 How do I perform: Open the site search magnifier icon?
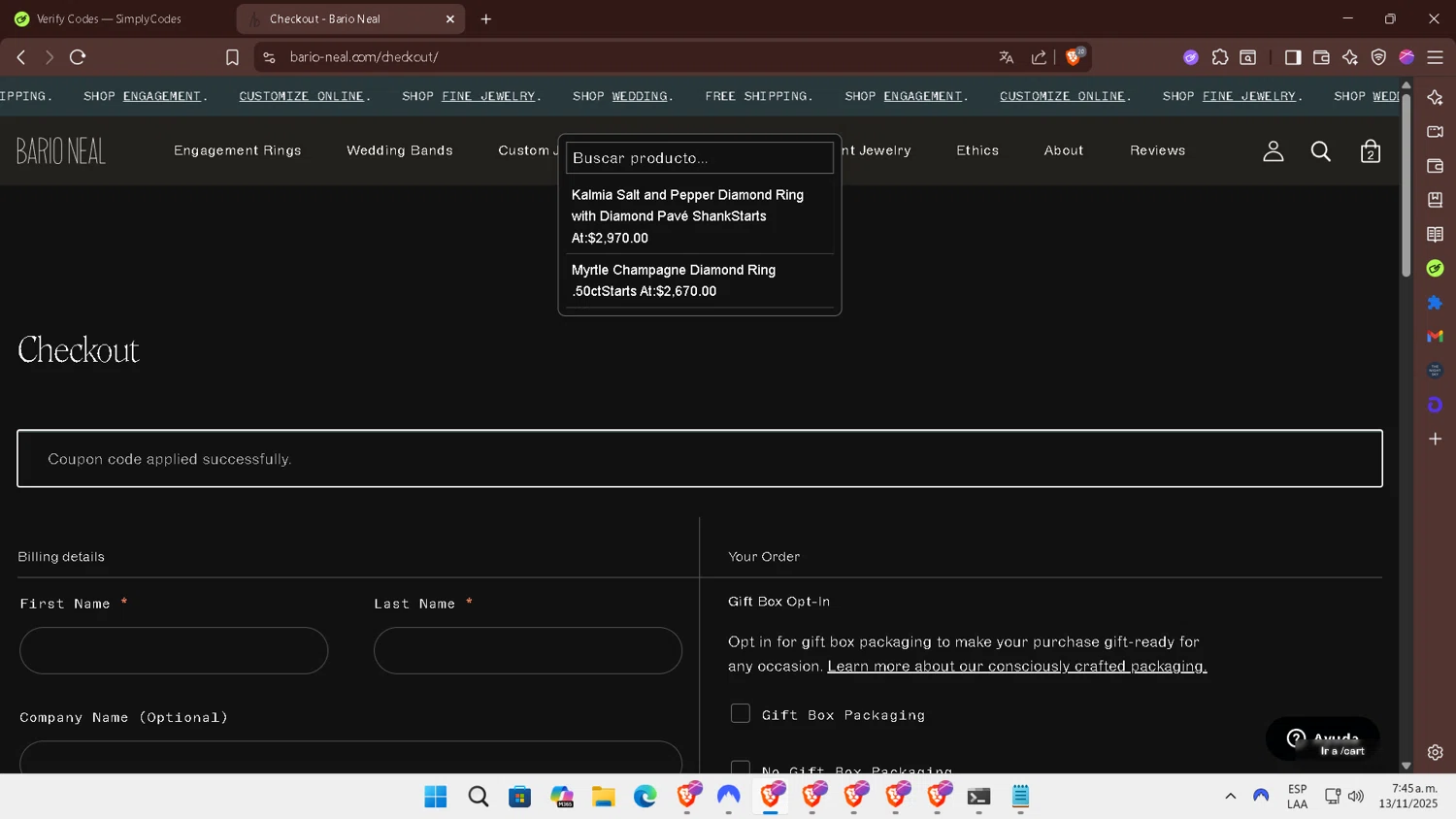pyautogui.click(x=1321, y=151)
